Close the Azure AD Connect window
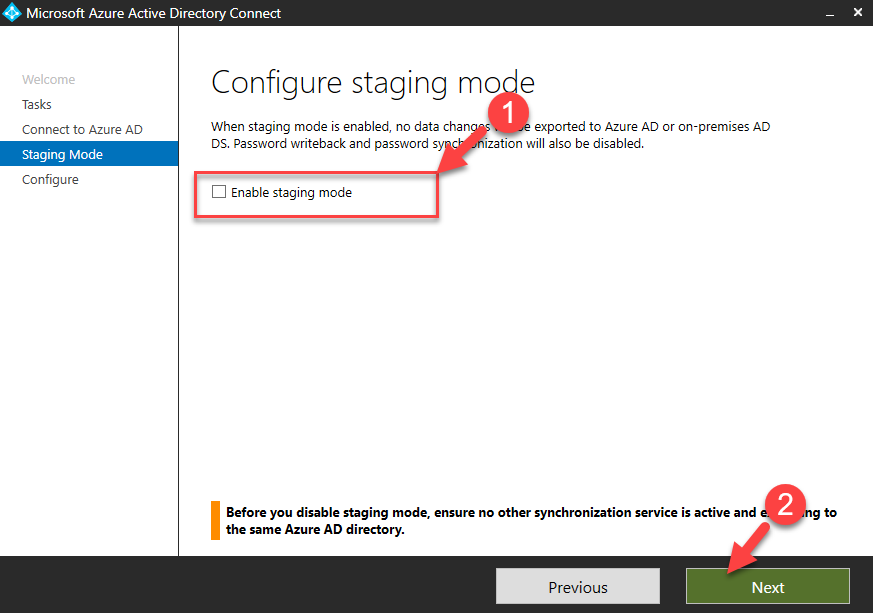The height and width of the screenshot is (613, 873). coord(858,12)
